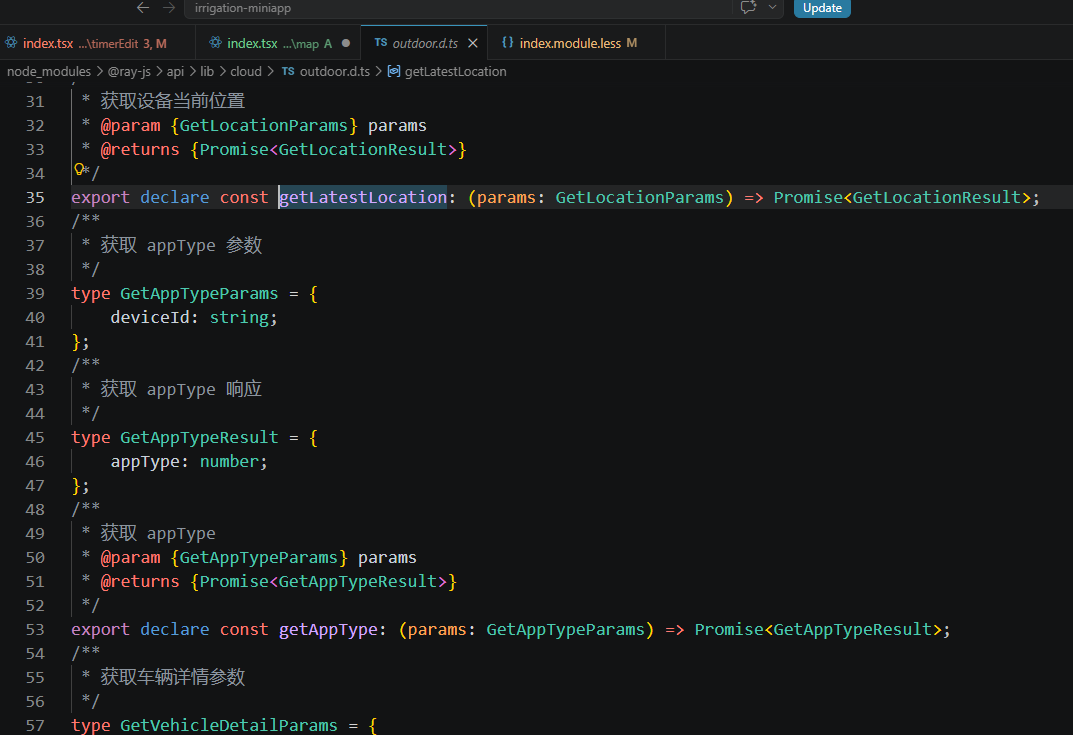The image size is (1073, 735).
Task: Click the lightbulb code action icon
Action: tap(78, 171)
